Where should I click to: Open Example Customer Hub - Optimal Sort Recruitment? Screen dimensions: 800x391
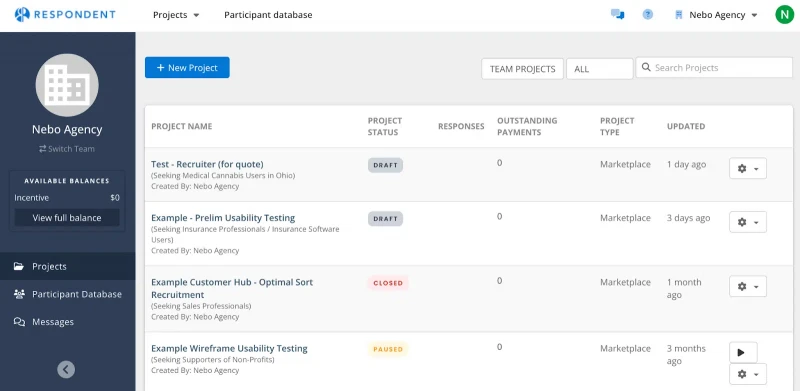pyautogui.click(x=232, y=288)
